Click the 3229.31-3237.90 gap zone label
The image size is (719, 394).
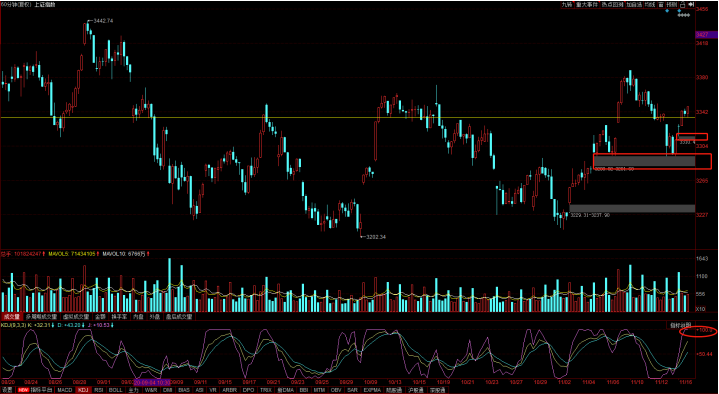[590, 215]
